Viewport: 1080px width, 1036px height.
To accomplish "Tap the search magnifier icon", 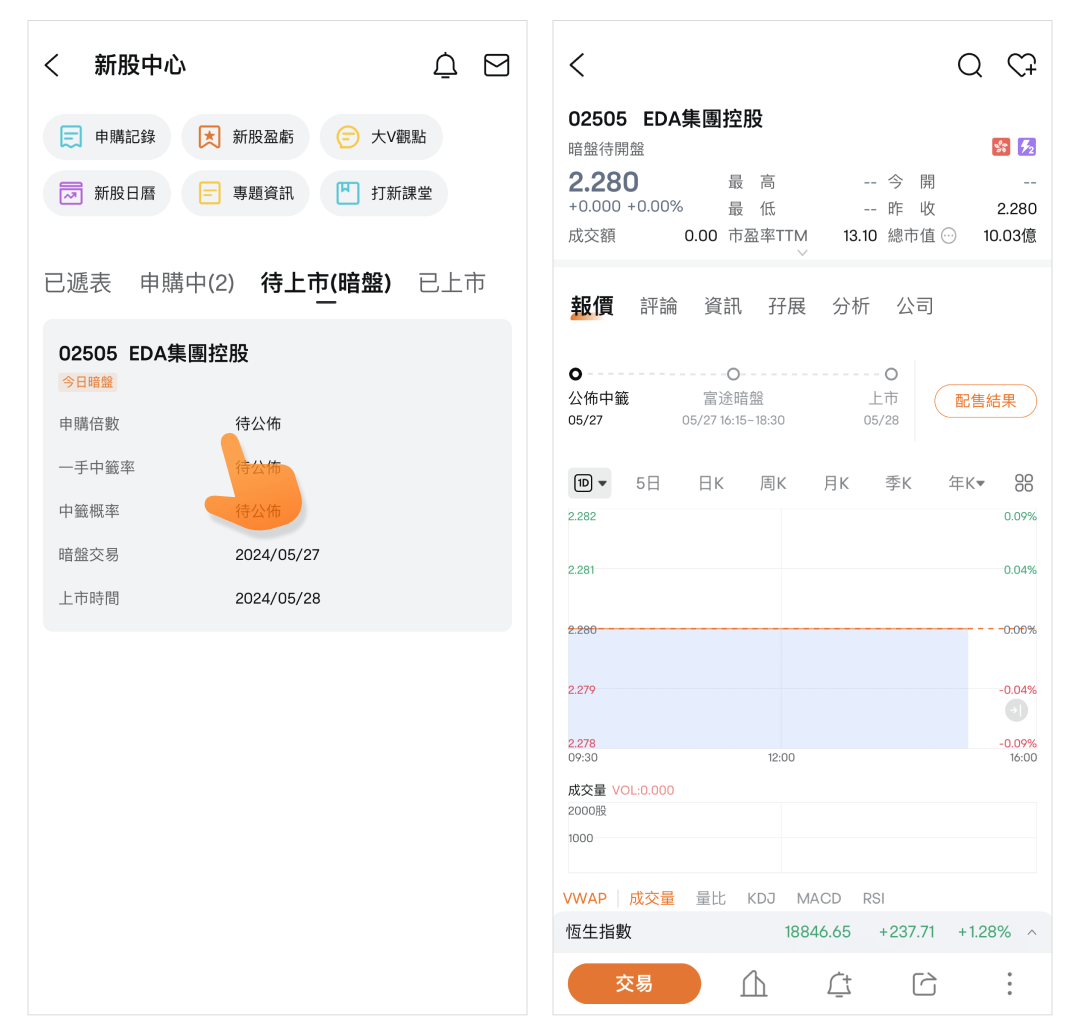I will 969,66.
